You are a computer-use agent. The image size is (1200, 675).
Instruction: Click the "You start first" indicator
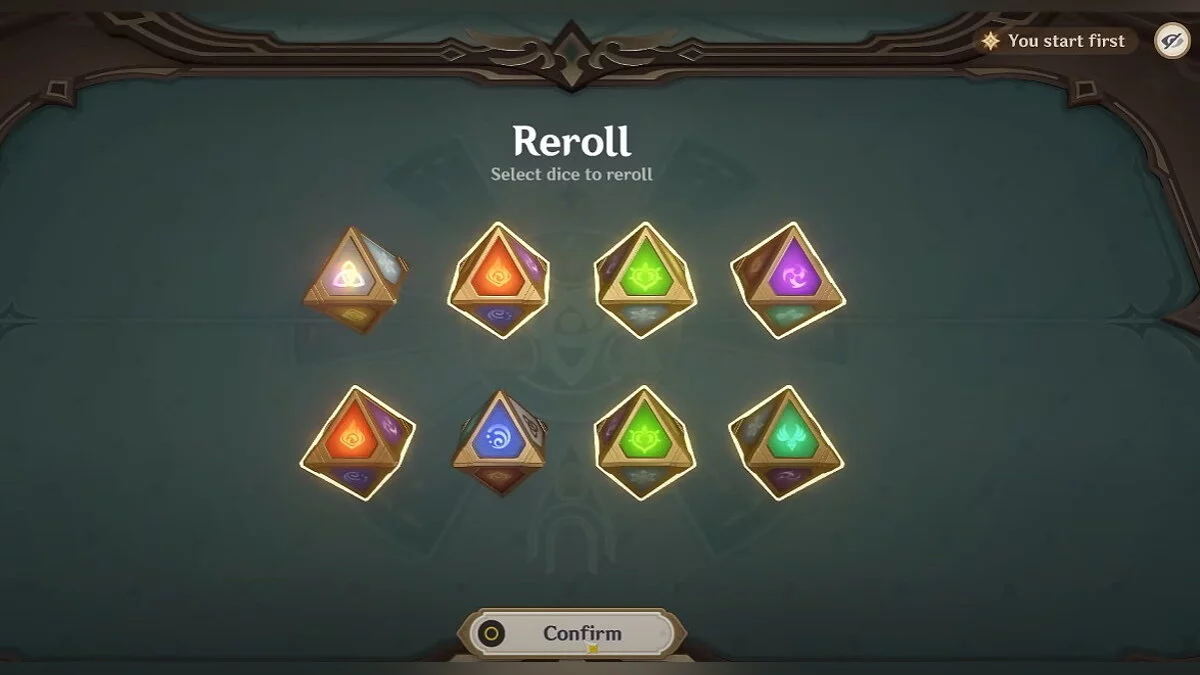(1056, 41)
